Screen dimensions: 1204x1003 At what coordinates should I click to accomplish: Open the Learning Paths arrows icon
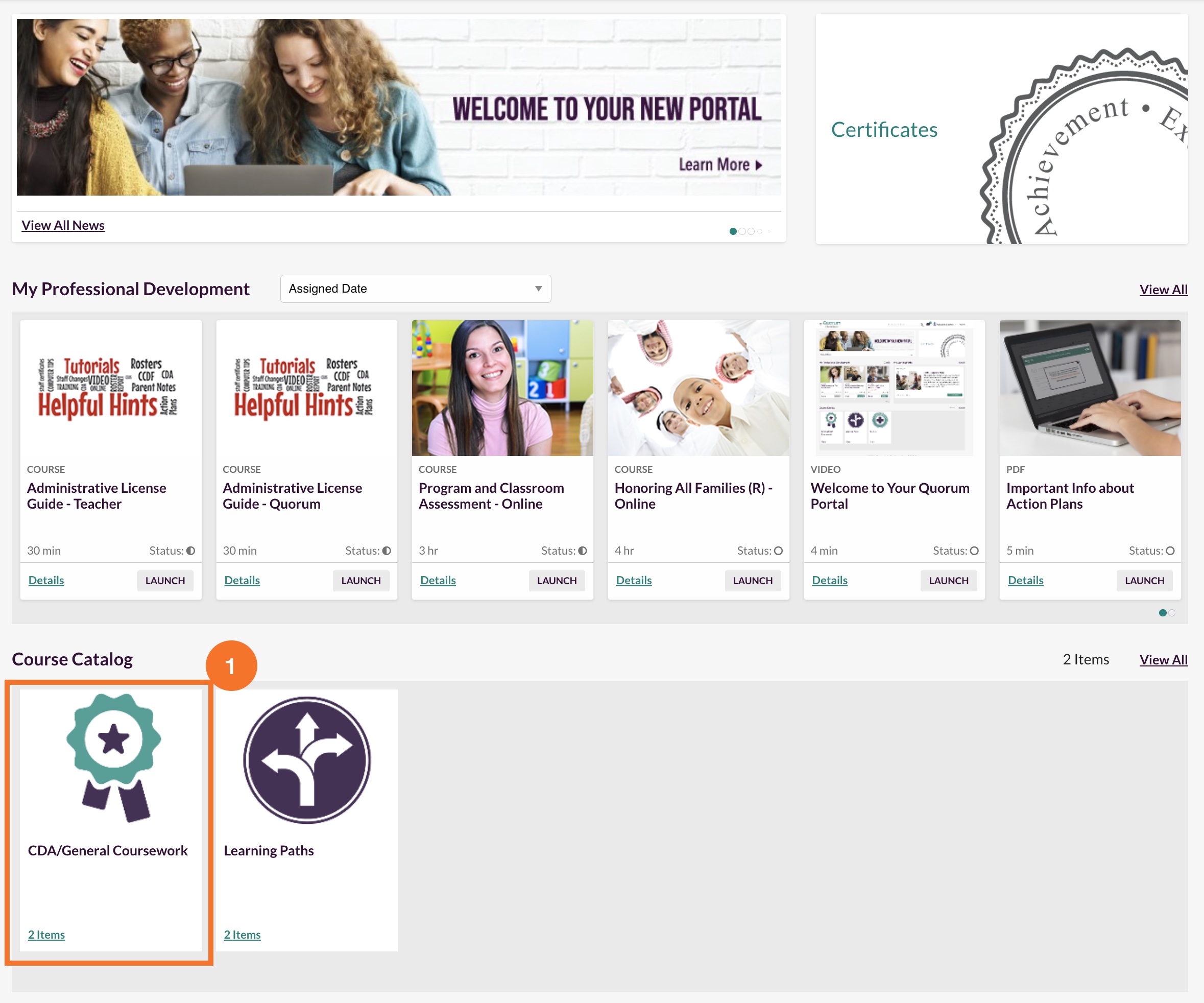(307, 760)
